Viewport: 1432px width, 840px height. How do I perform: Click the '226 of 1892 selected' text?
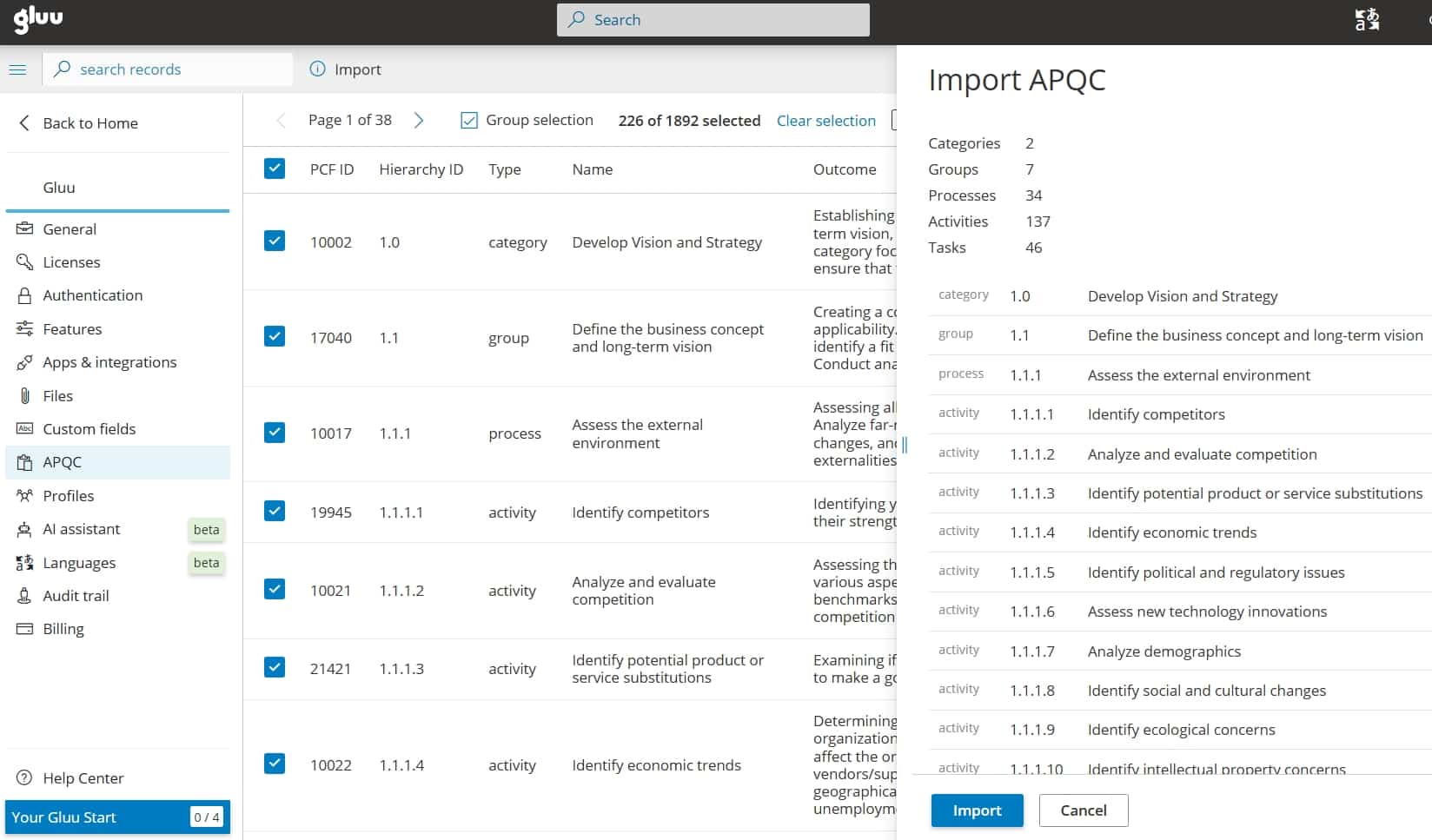pyautogui.click(x=689, y=121)
